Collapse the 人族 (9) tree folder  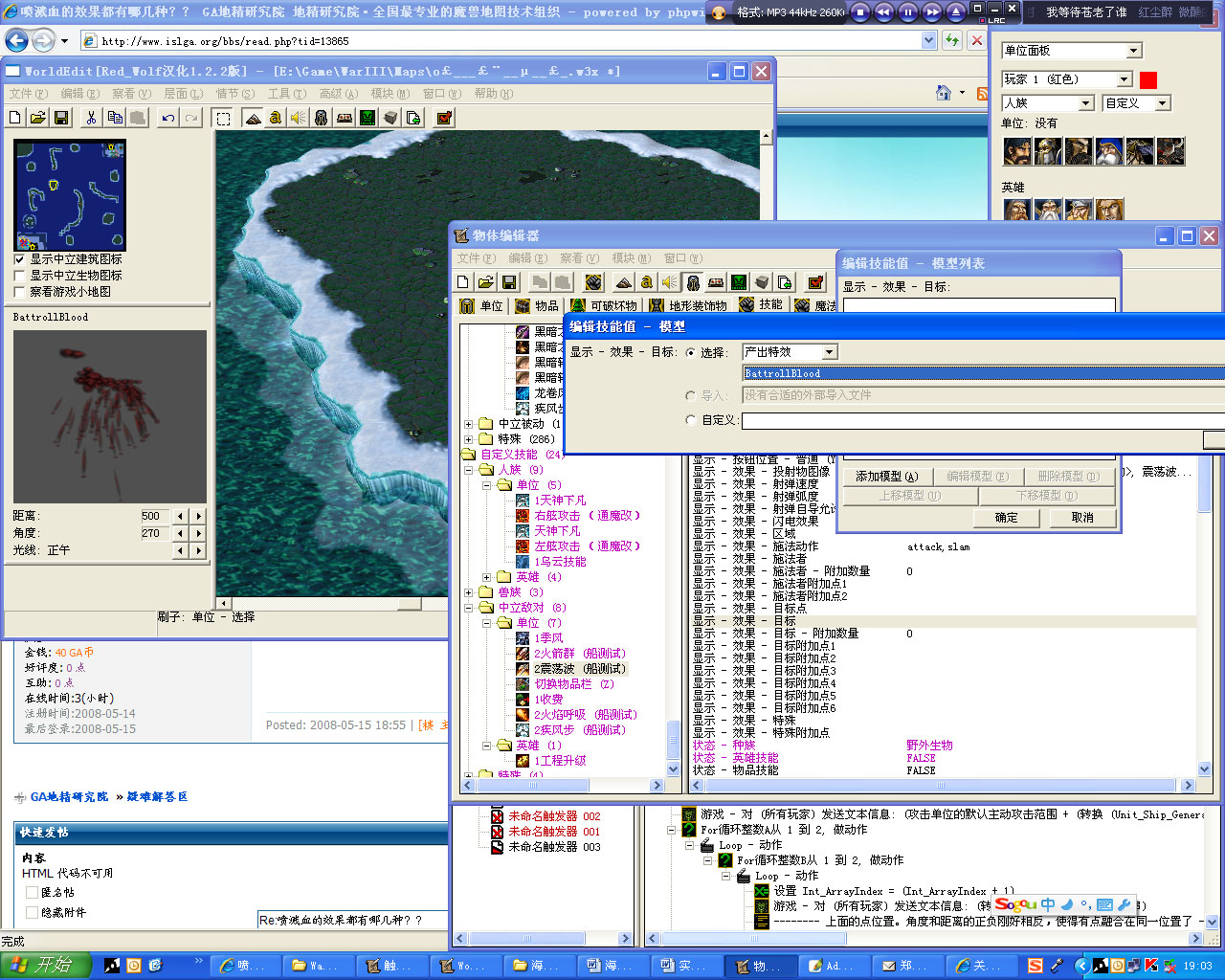468,470
